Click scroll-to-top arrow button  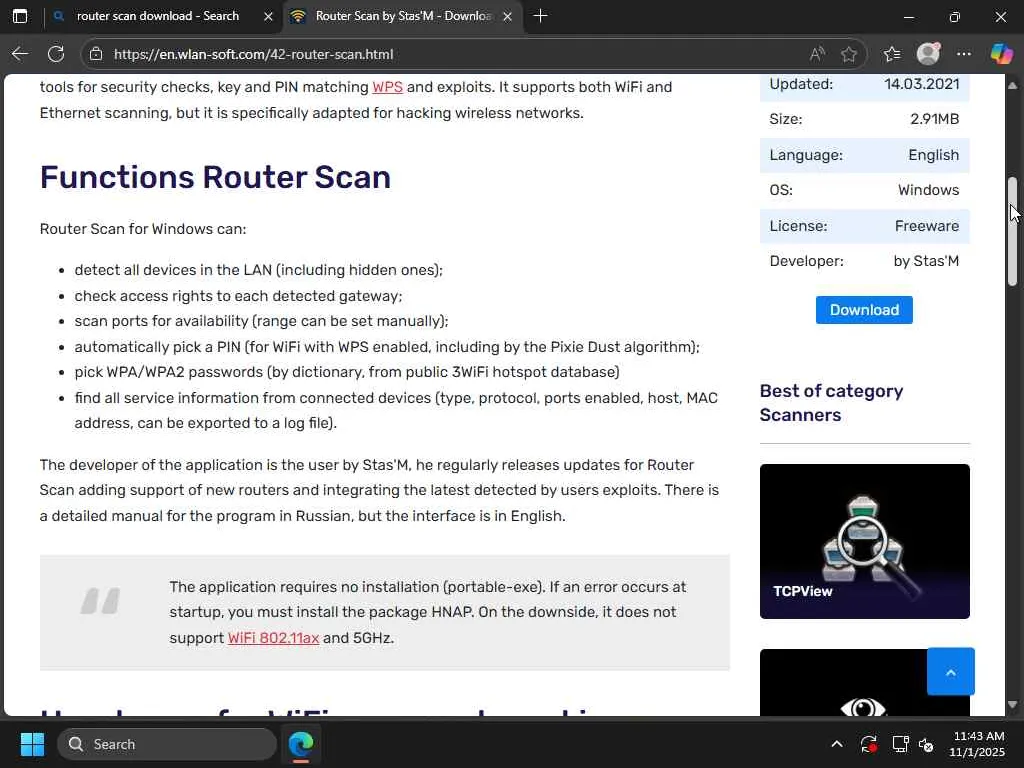(951, 671)
